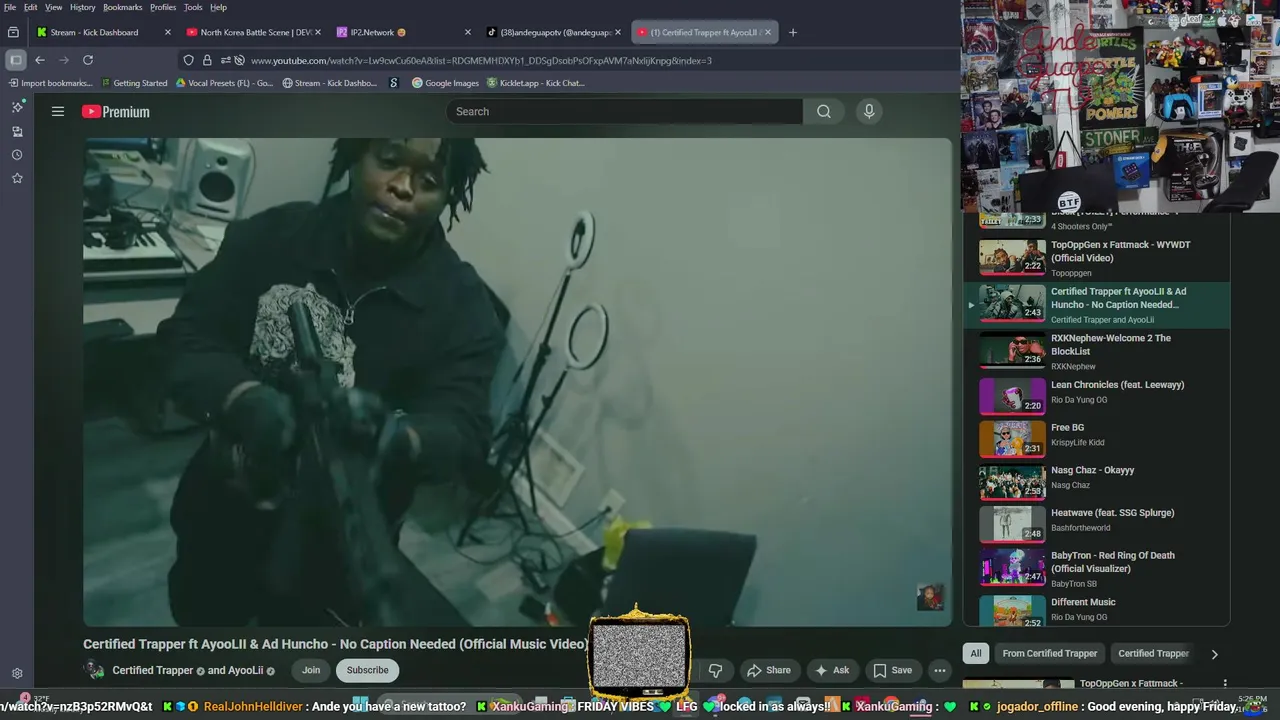Click the Ask AI button
Screen dimensions: 1280x720
point(832,670)
